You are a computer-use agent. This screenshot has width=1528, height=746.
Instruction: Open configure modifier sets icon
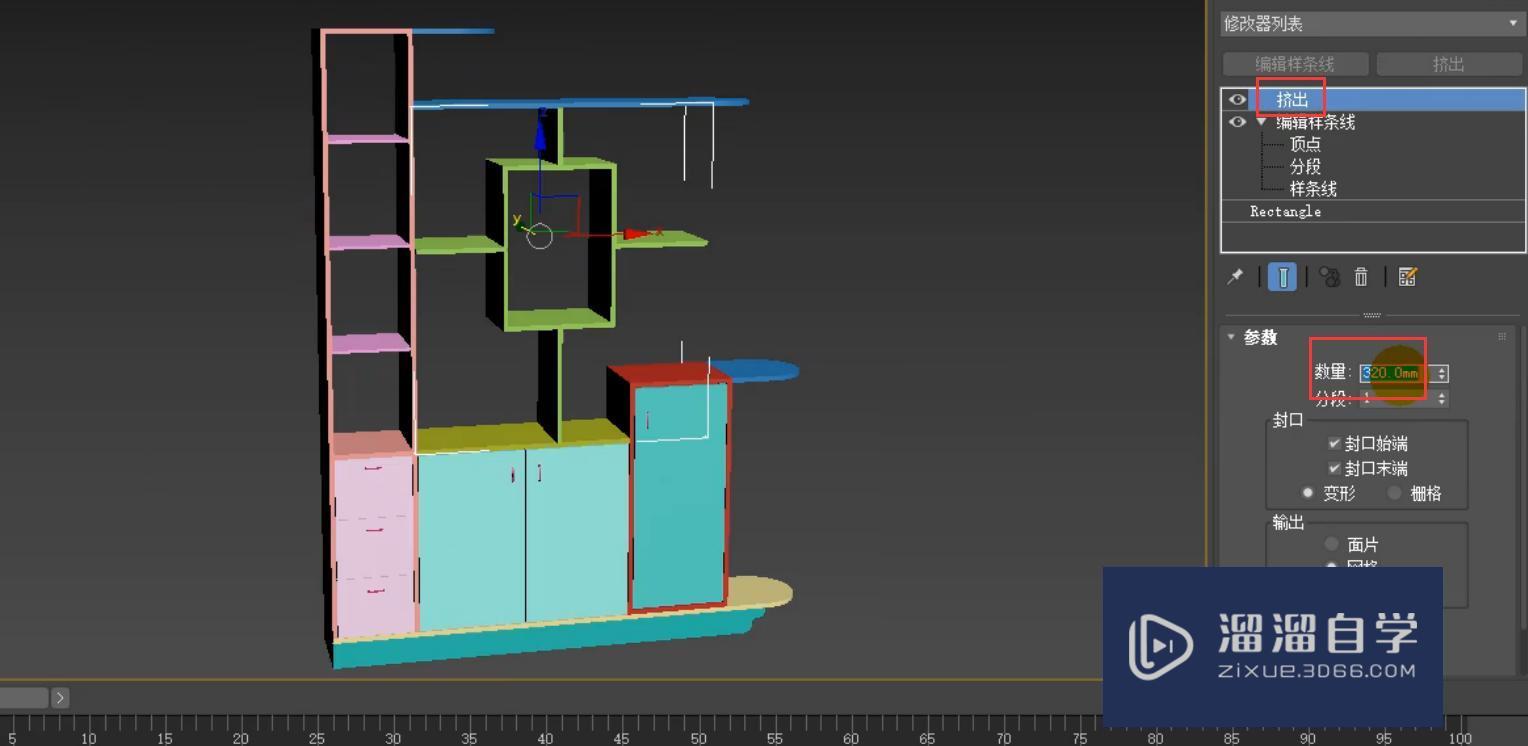pos(1407,277)
